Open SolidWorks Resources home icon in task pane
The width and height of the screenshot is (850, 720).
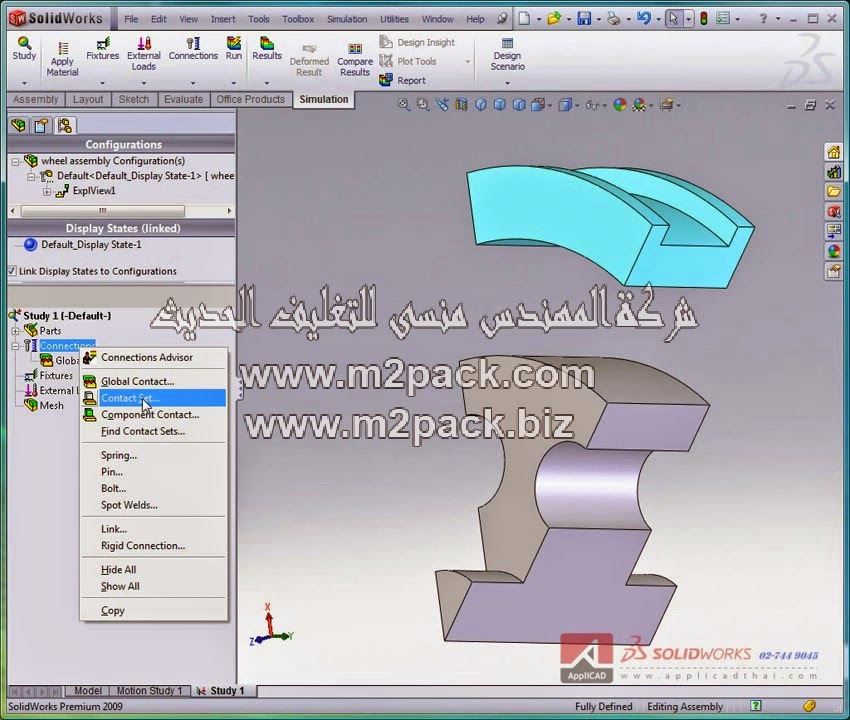coord(834,152)
